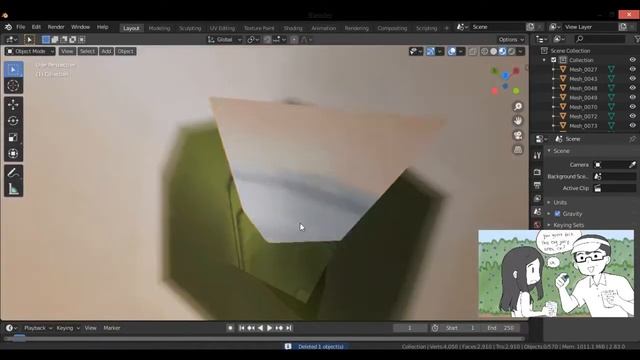Hide Mesh_0043 with eye icon
This screenshot has height=360, width=640.
tap(632, 79)
